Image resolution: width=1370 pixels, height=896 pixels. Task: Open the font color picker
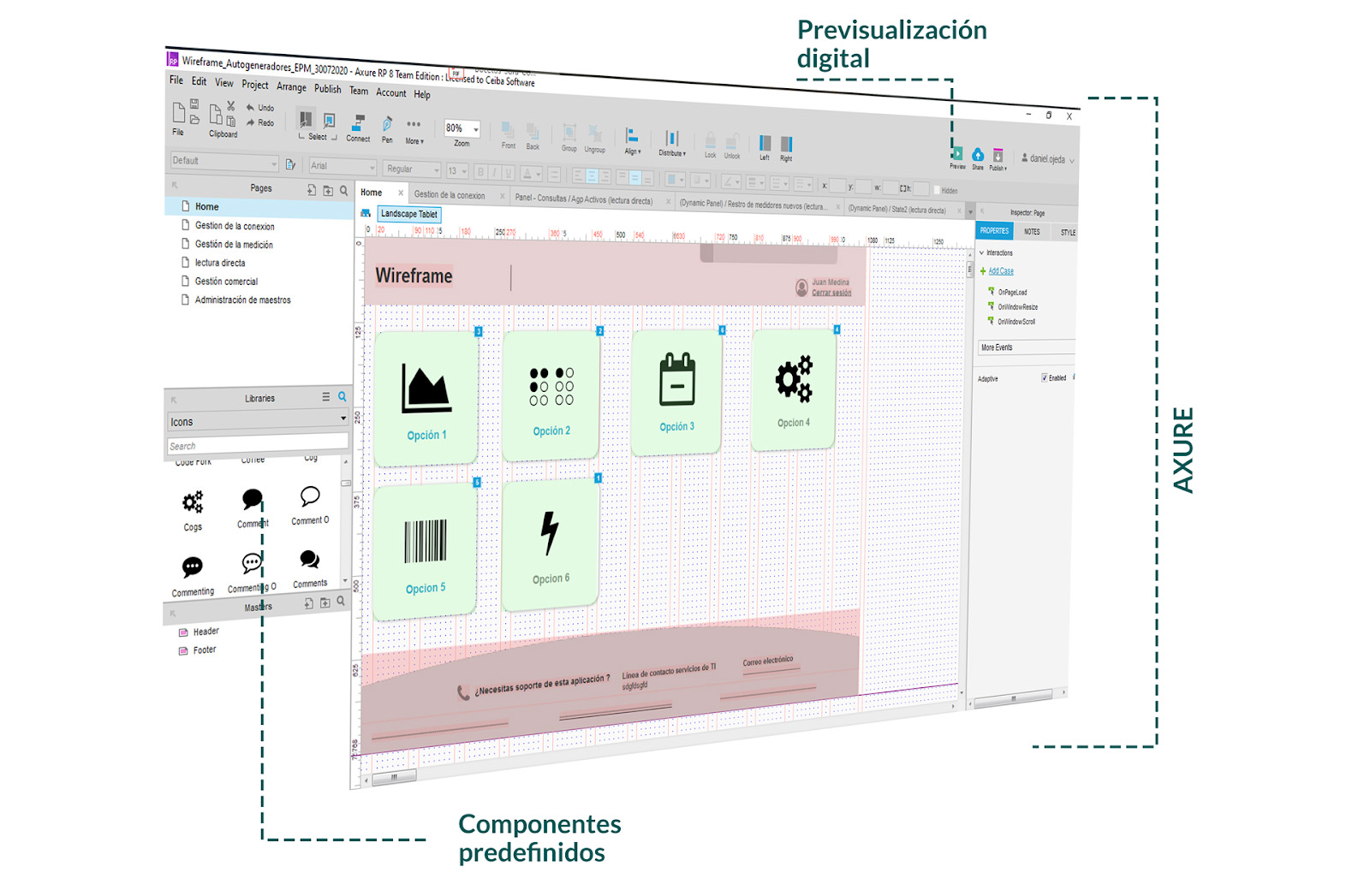click(531, 174)
